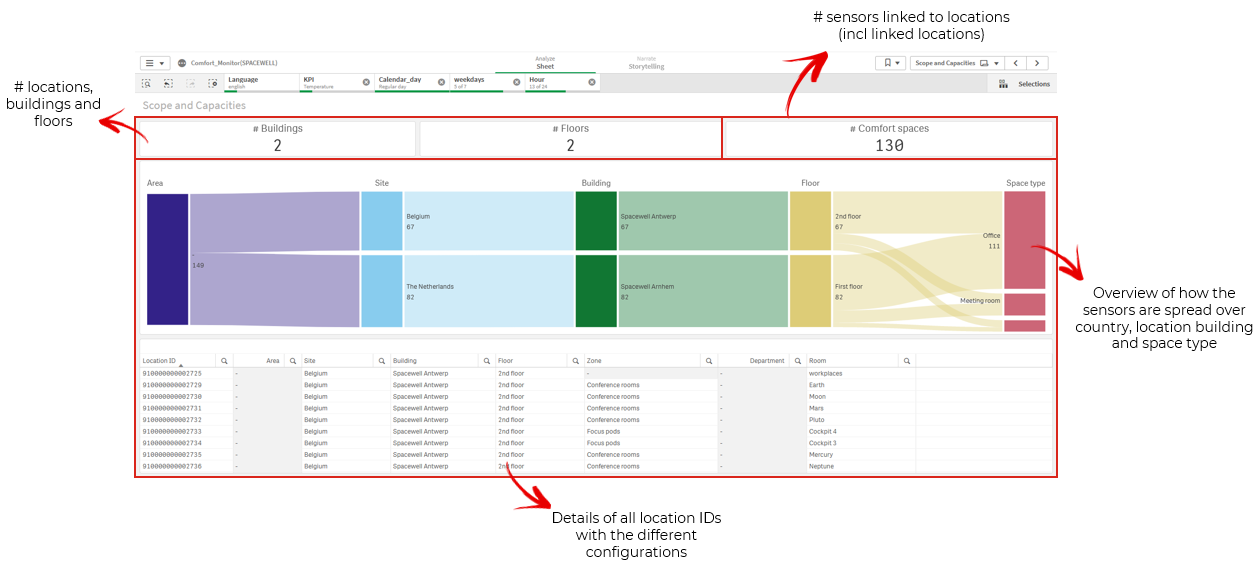
Task: Search in the Area column
Action: click(293, 361)
